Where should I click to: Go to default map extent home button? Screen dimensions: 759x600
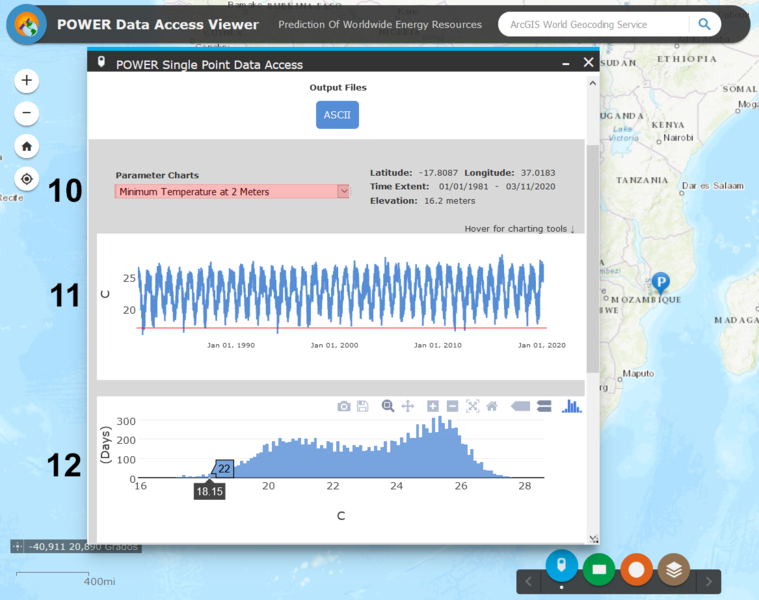tap(27, 146)
